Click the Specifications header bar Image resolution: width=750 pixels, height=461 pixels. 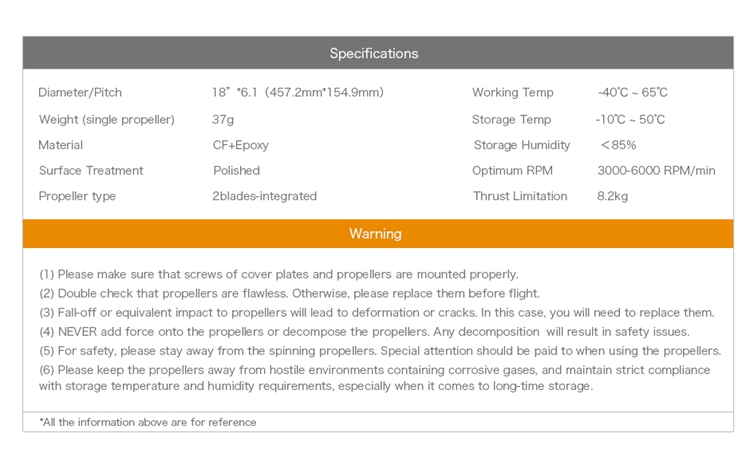coord(374,53)
